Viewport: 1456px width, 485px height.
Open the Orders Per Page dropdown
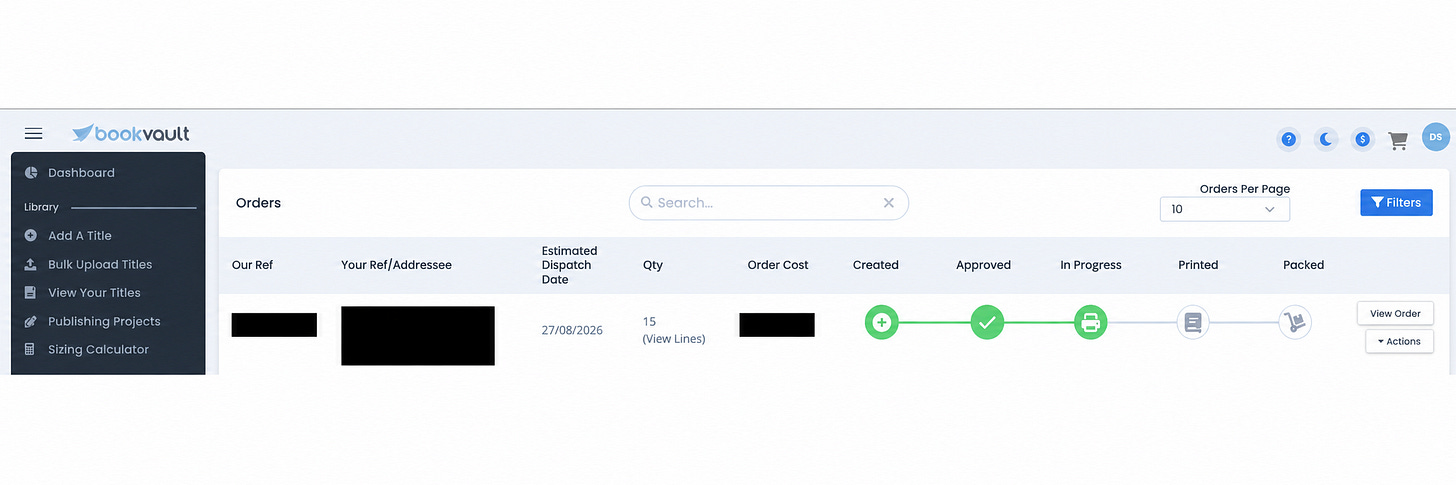click(1224, 209)
